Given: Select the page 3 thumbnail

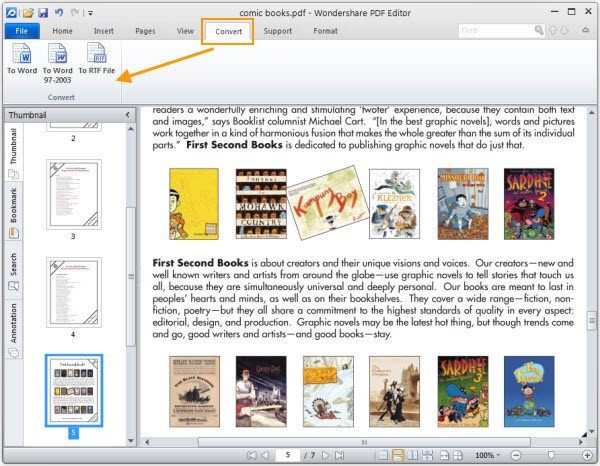Looking at the screenshot, I should tap(74, 194).
